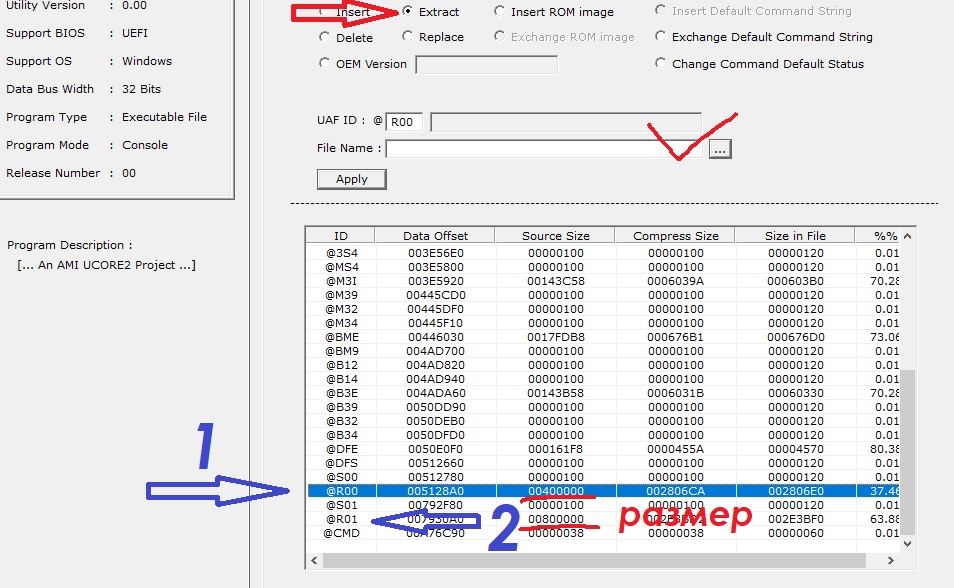Sort by the Size in File column header

pyautogui.click(x=795, y=236)
